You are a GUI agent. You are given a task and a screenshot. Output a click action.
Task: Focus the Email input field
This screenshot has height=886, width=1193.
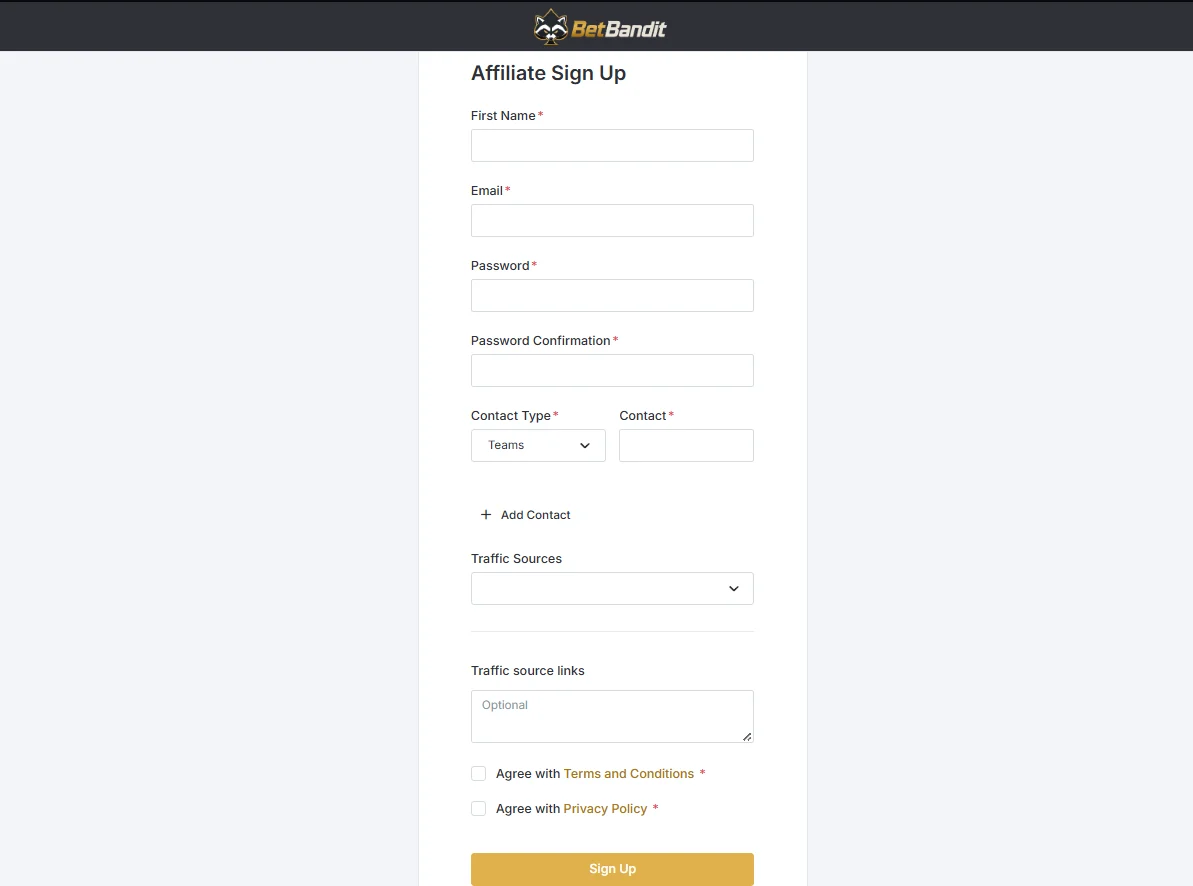point(612,220)
